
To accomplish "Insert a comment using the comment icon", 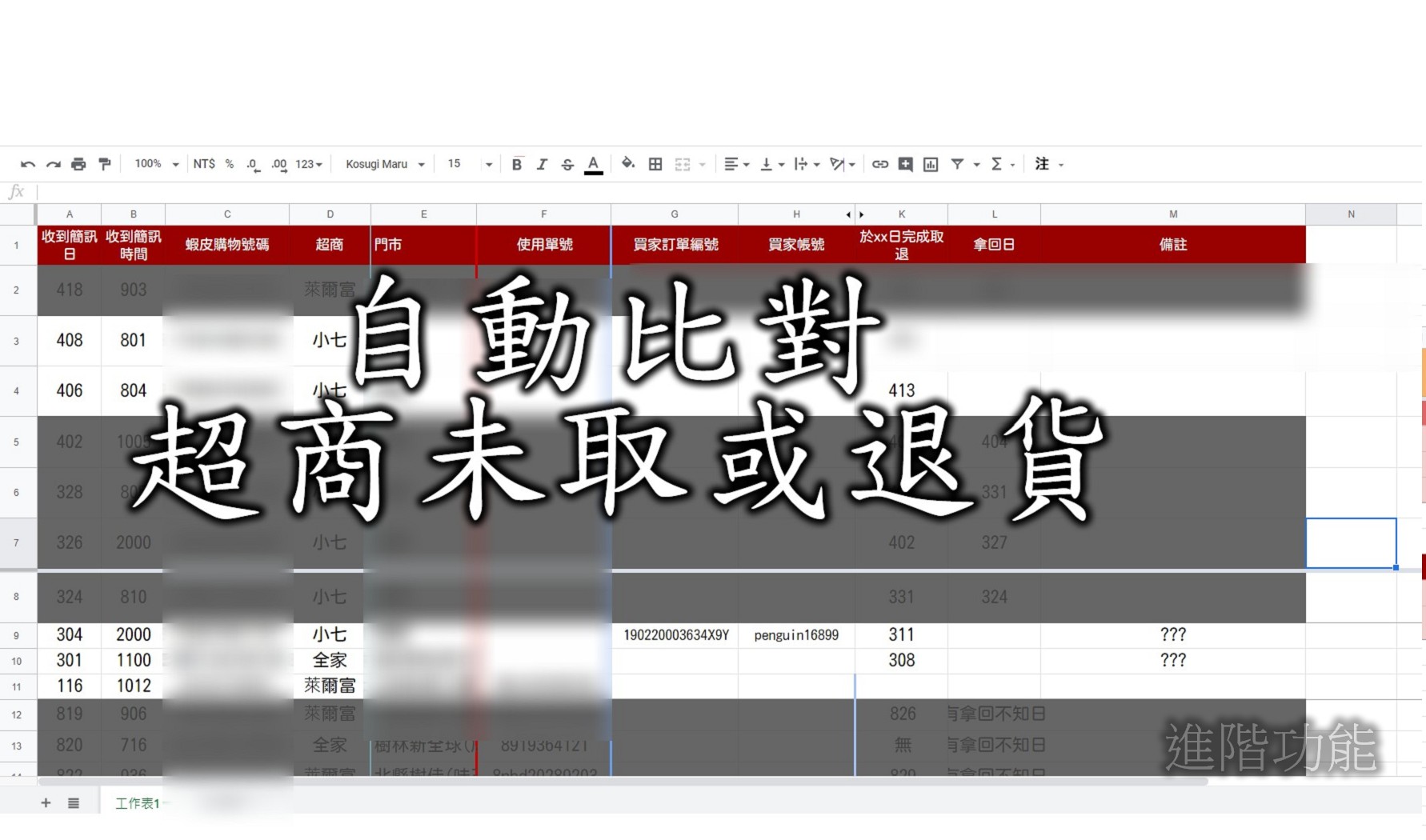I will click(x=905, y=163).
